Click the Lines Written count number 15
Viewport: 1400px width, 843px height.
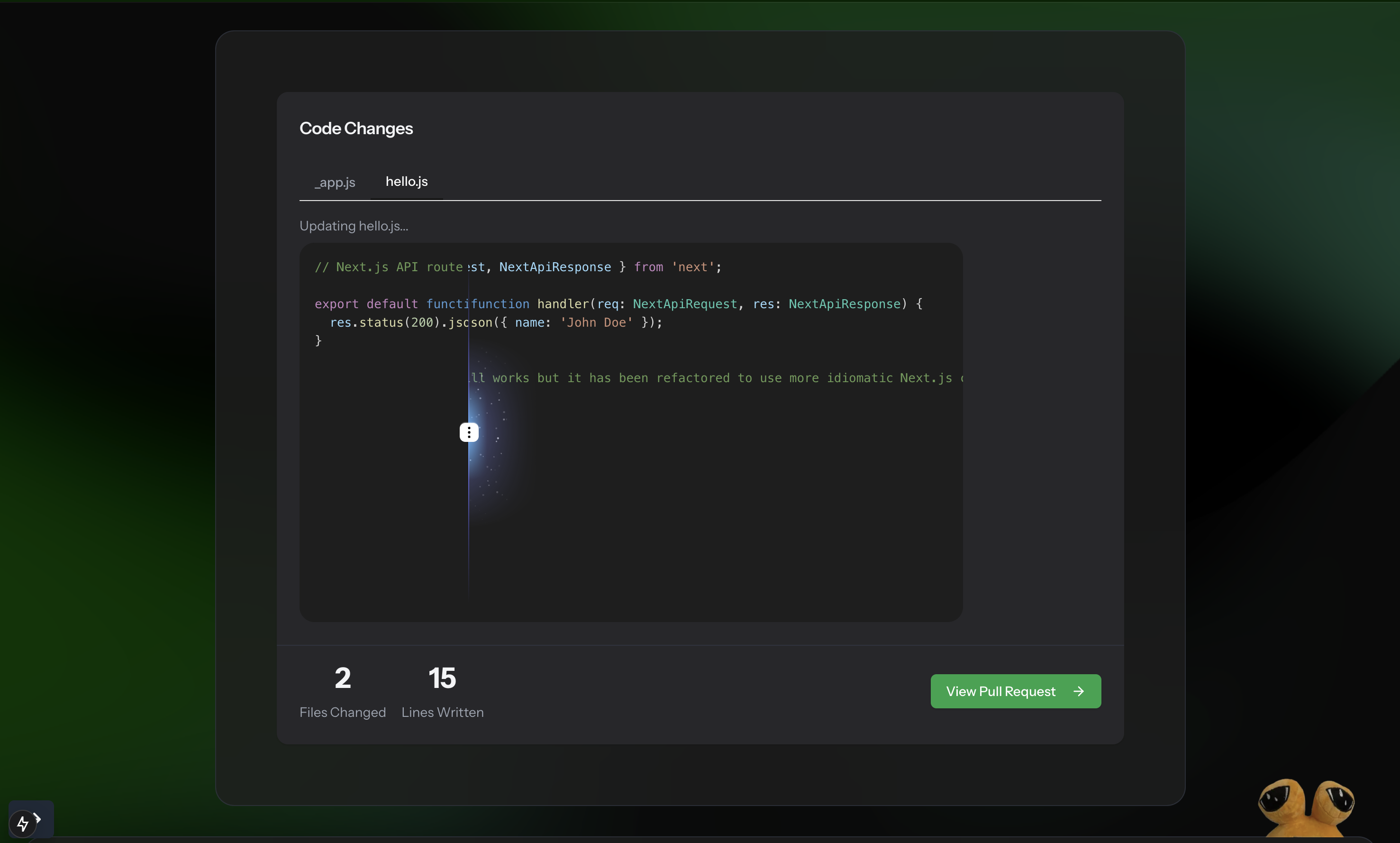pyautogui.click(x=442, y=678)
